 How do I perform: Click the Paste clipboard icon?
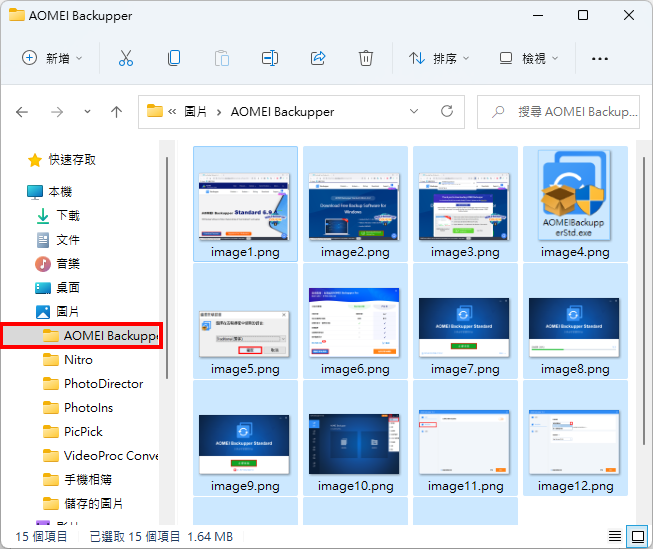click(222, 58)
